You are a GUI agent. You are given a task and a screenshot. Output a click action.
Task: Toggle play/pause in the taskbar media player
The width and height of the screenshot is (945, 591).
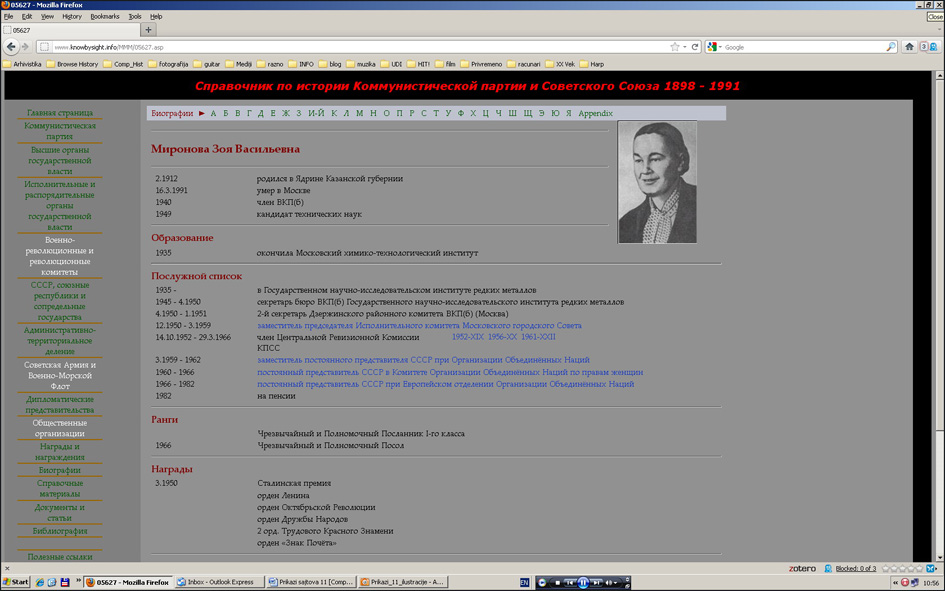583,582
